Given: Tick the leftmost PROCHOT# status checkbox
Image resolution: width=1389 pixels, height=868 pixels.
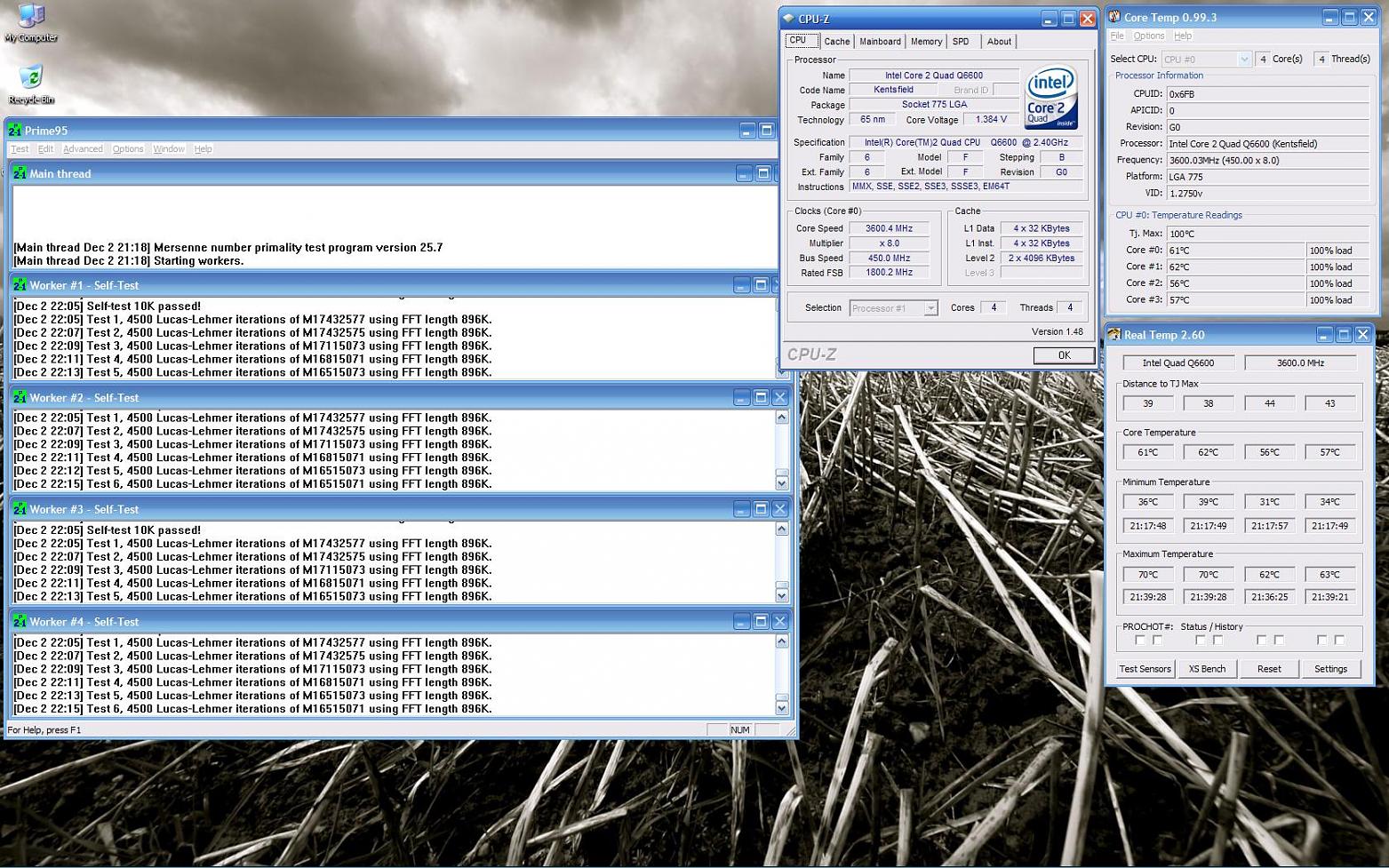Looking at the screenshot, I should [x=1140, y=640].
